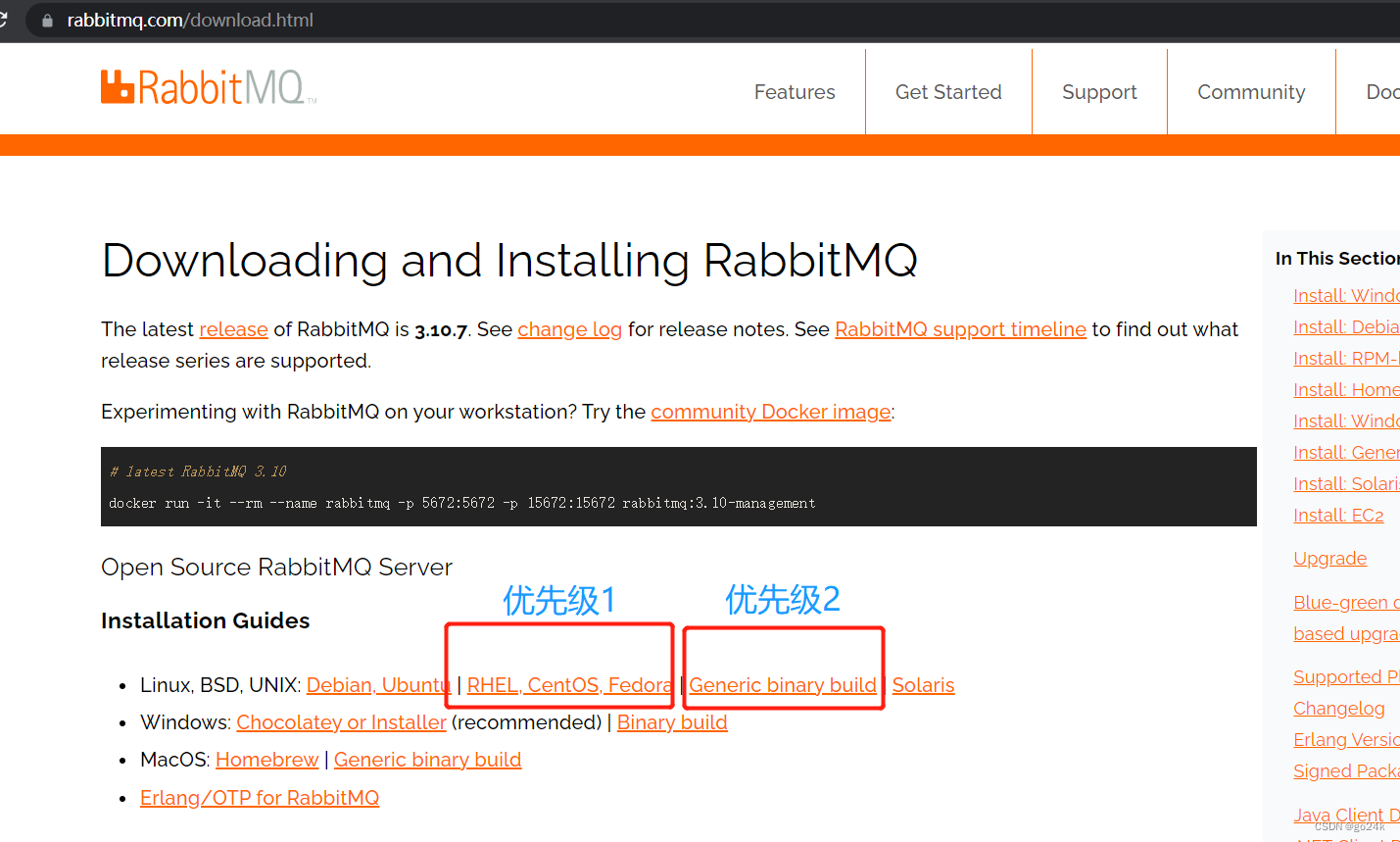
Task: Open Chocolatey or Installer link
Action: [341, 722]
